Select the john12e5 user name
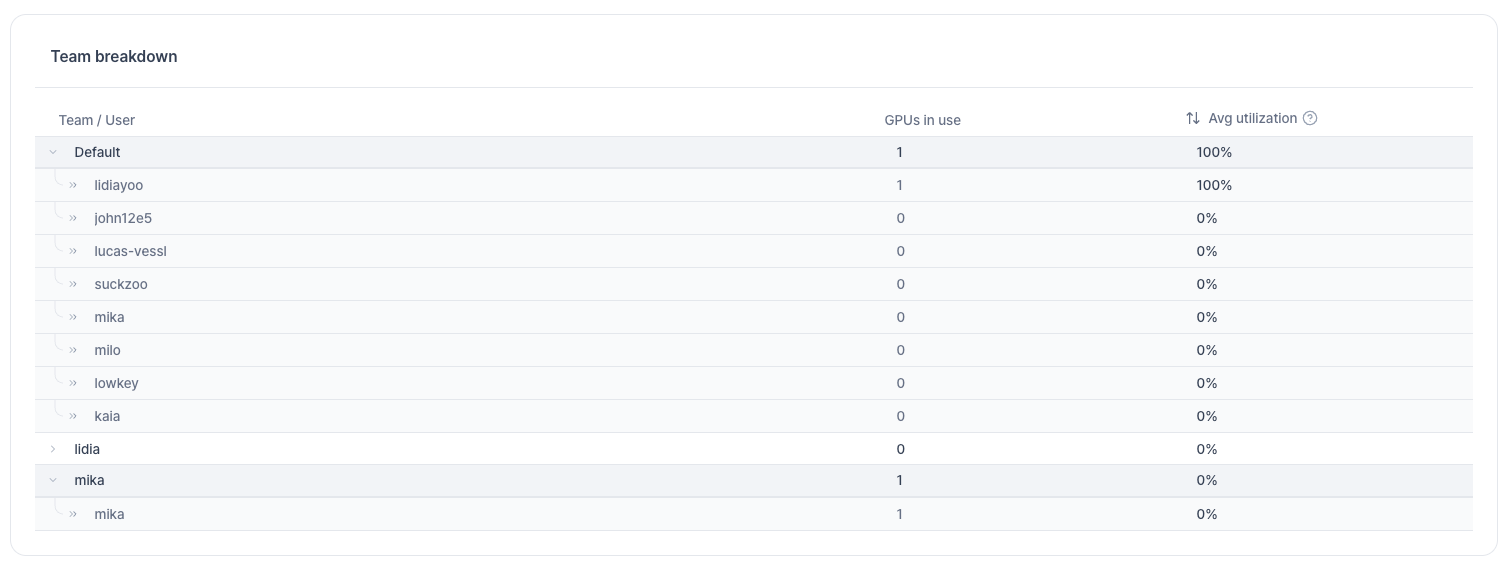The width and height of the screenshot is (1506, 564). (123, 218)
